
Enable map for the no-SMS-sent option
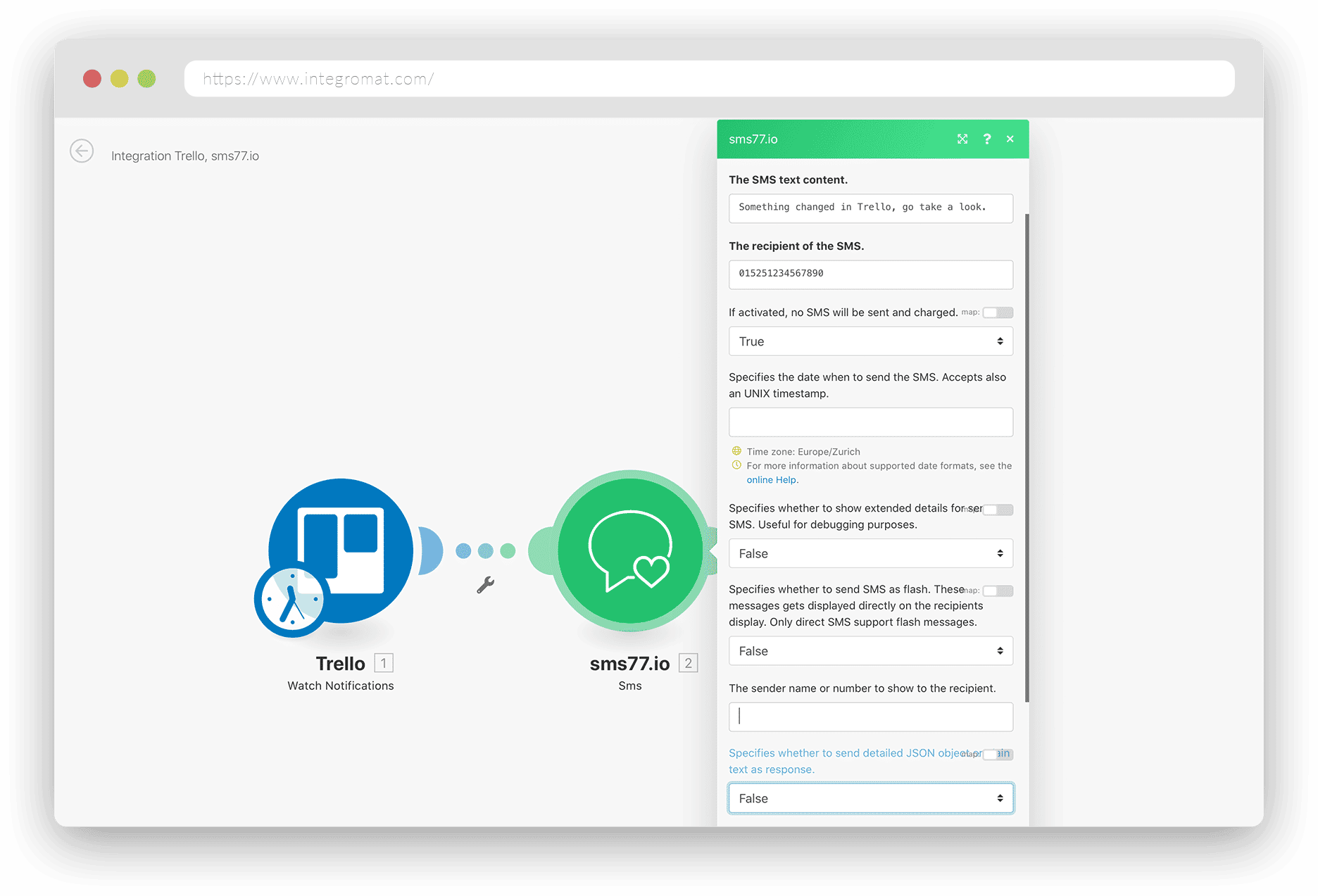pyautogui.click(x=998, y=312)
